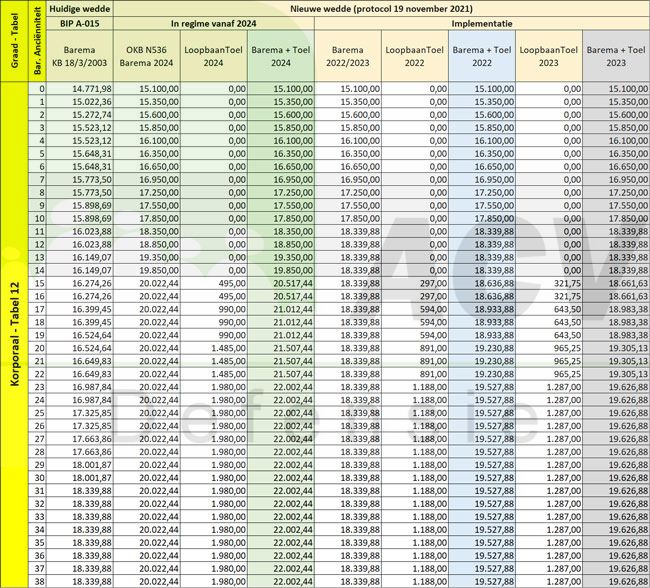This screenshot has width=650, height=588.
Task: Click anciënniteit row number 7
Action: pos(41,180)
